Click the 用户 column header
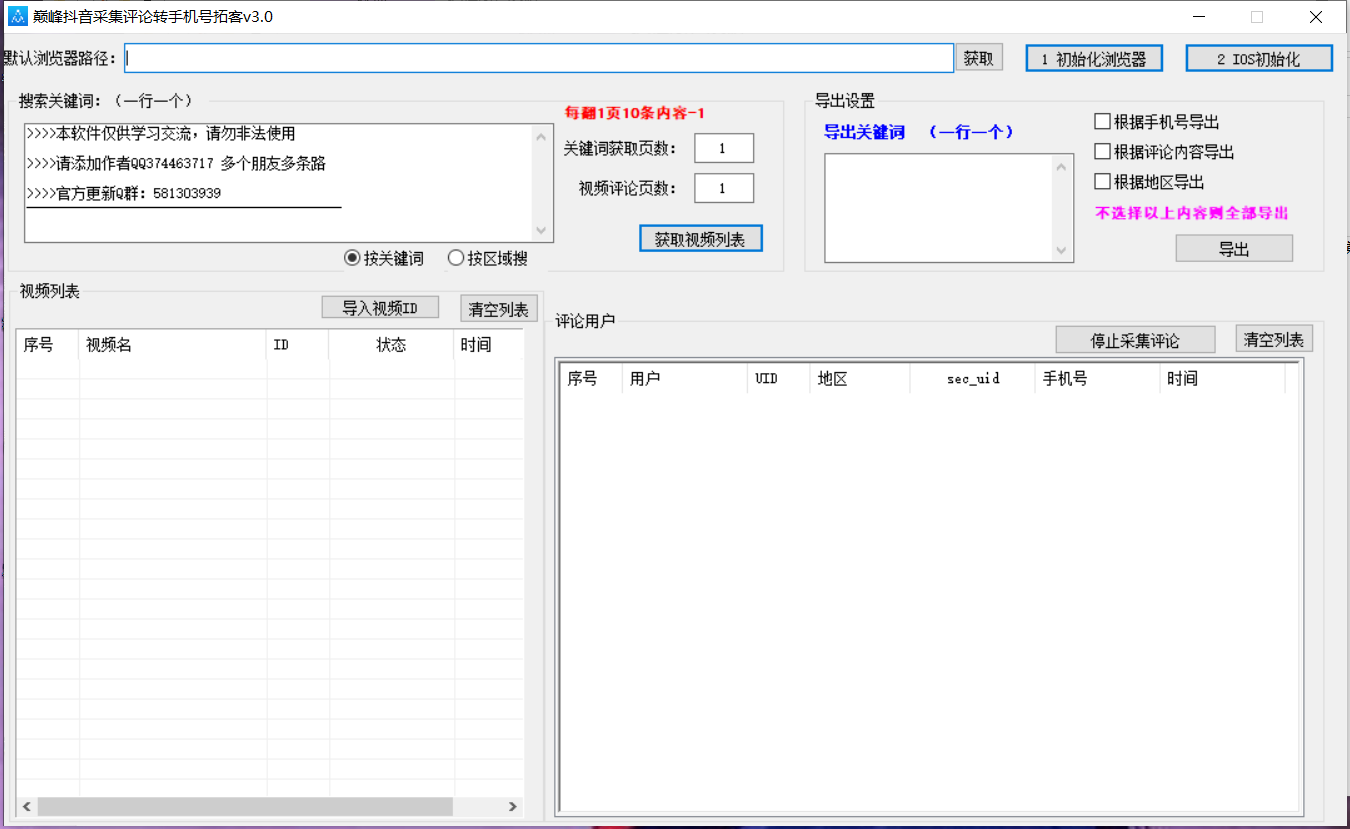This screenshot has height=829, width=1350. coord(685,379)
